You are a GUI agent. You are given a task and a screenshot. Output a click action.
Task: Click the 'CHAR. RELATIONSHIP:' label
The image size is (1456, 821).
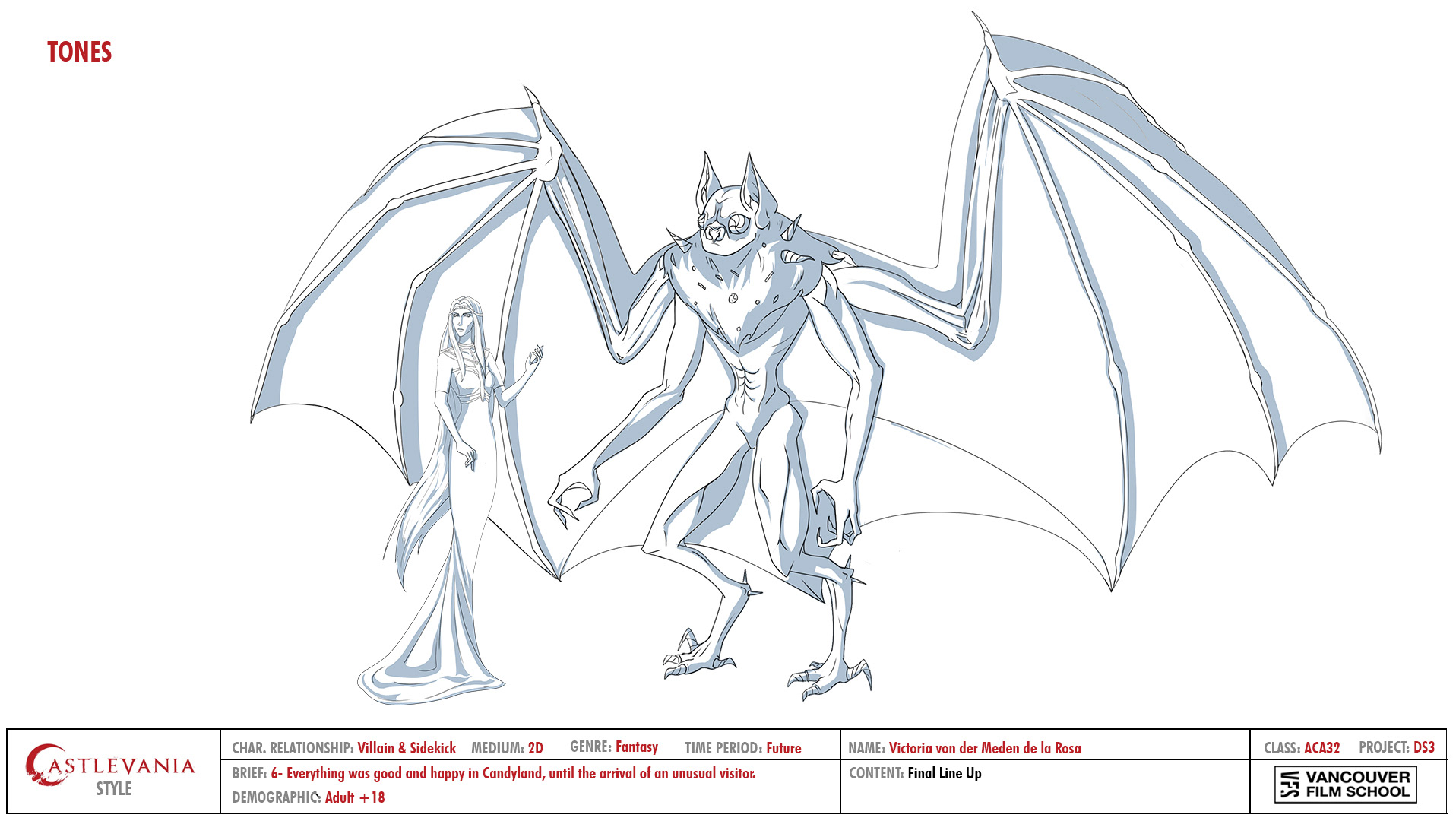(x=293, y=748)
